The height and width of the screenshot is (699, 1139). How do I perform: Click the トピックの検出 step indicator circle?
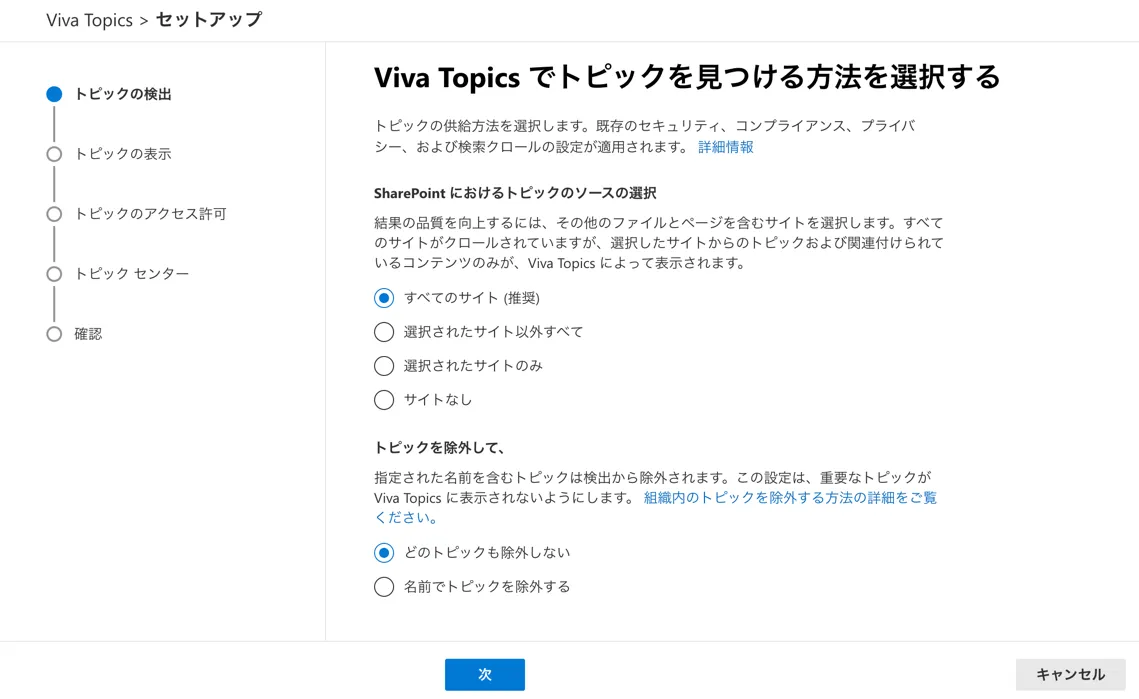[54, 94]
